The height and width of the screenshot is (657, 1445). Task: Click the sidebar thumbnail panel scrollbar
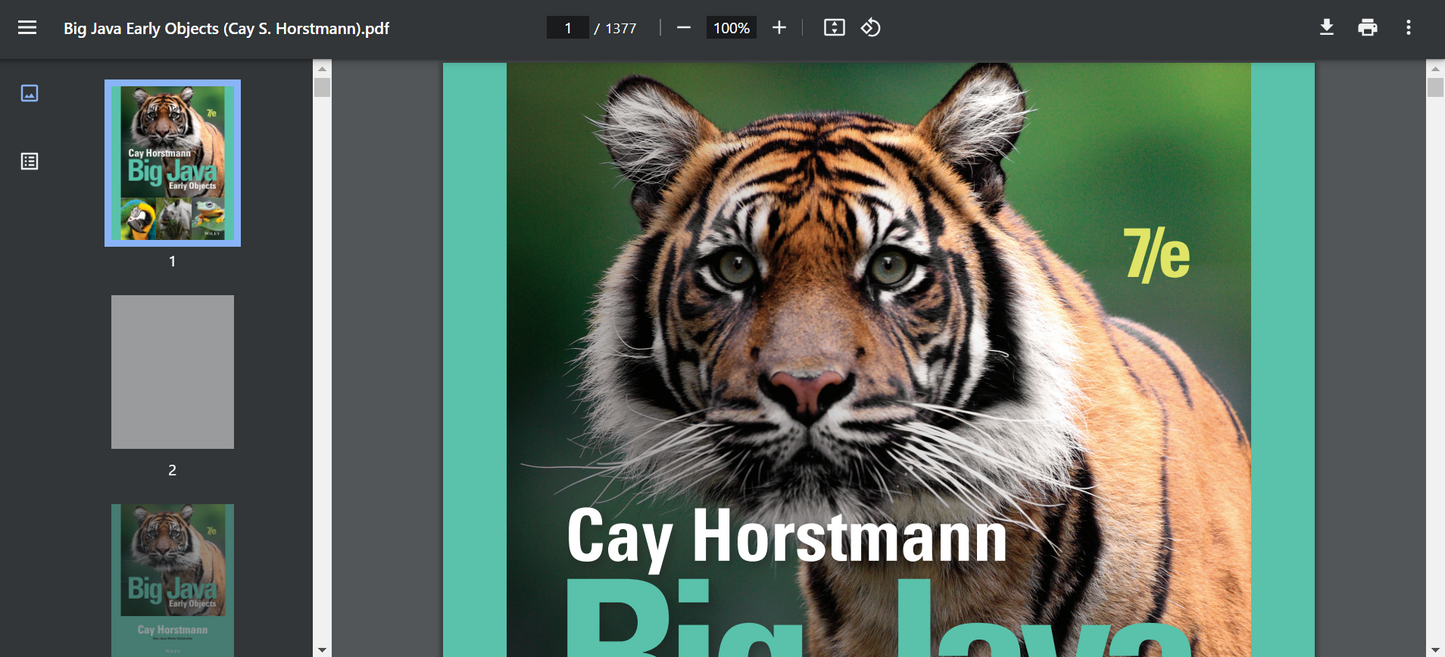[322, 87]
